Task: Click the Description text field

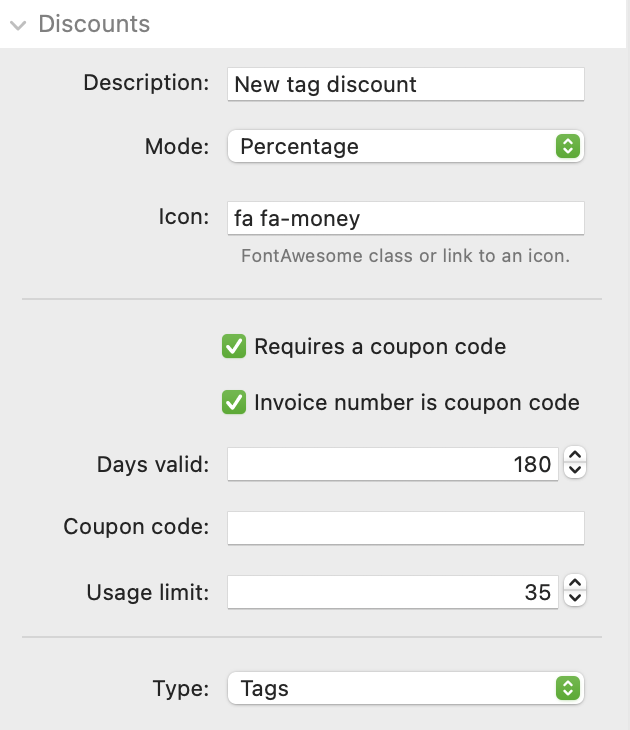Action: 405,85
